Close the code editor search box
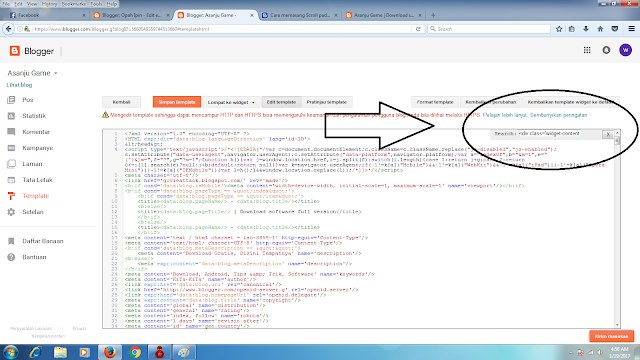 click(x=608, y=134)
